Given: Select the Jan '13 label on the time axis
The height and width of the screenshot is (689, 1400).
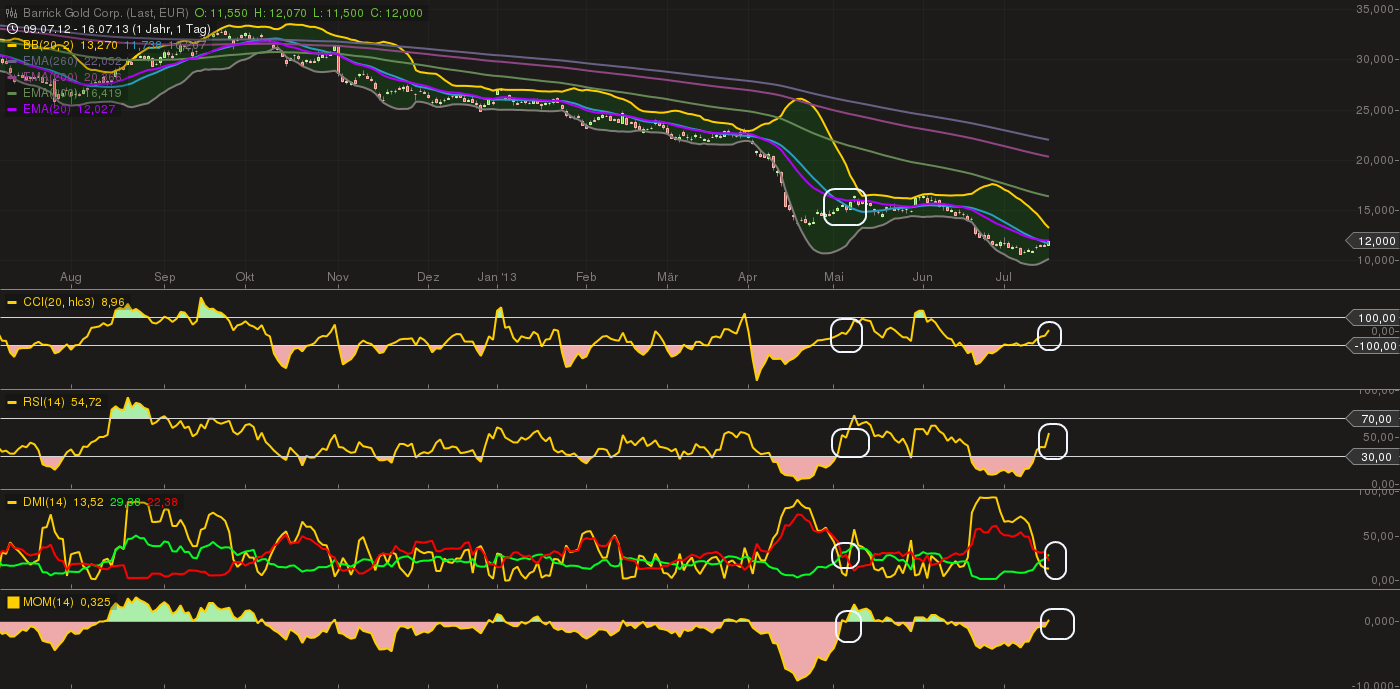Looking at the screenshot, I should [x=497, y=277].
